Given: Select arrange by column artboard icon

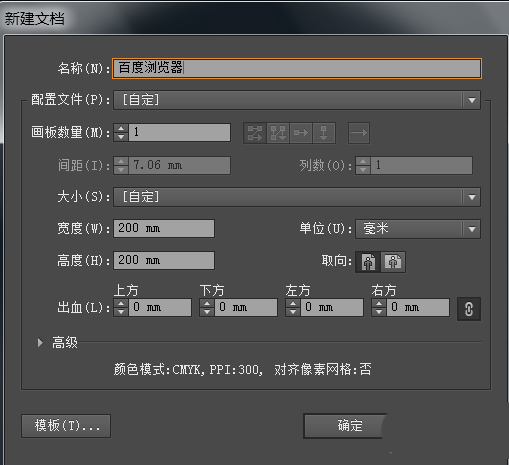Looking at the screenshot, I should pyautogui.click(x=324, y=133).
